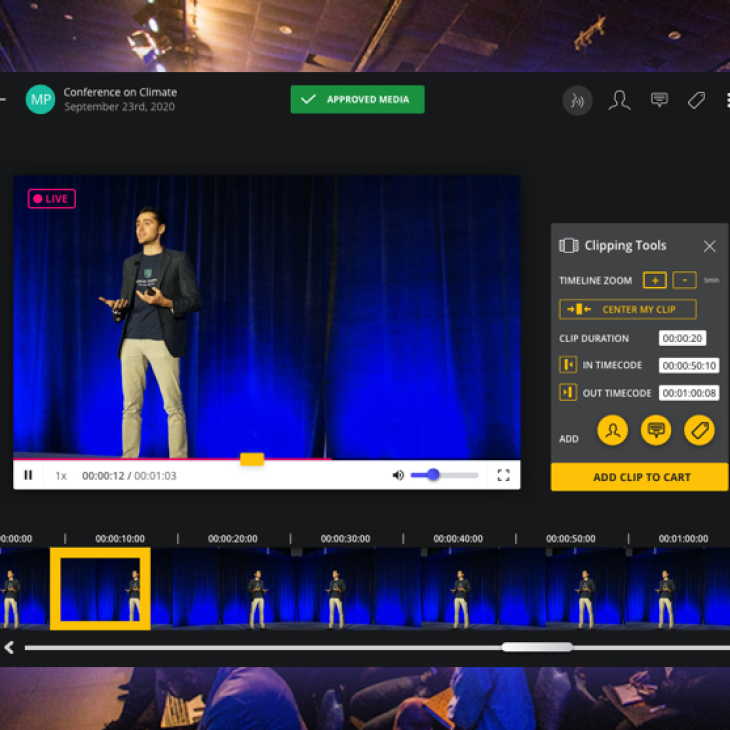Open the people icon in header
Image resolution: width=730 pixels, height=730 pixels.
619,100
